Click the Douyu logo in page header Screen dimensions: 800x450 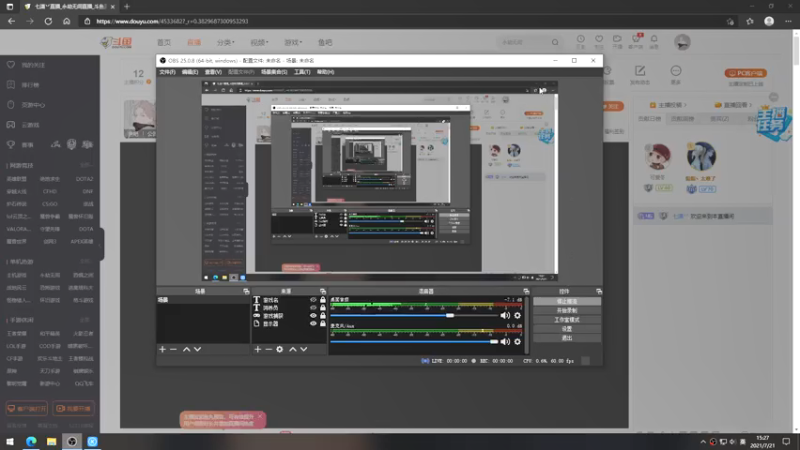[116, 42]
